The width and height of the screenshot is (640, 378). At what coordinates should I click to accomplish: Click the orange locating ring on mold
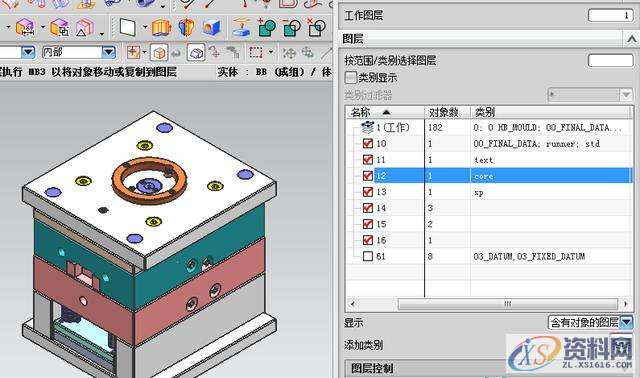pos(149,180)
